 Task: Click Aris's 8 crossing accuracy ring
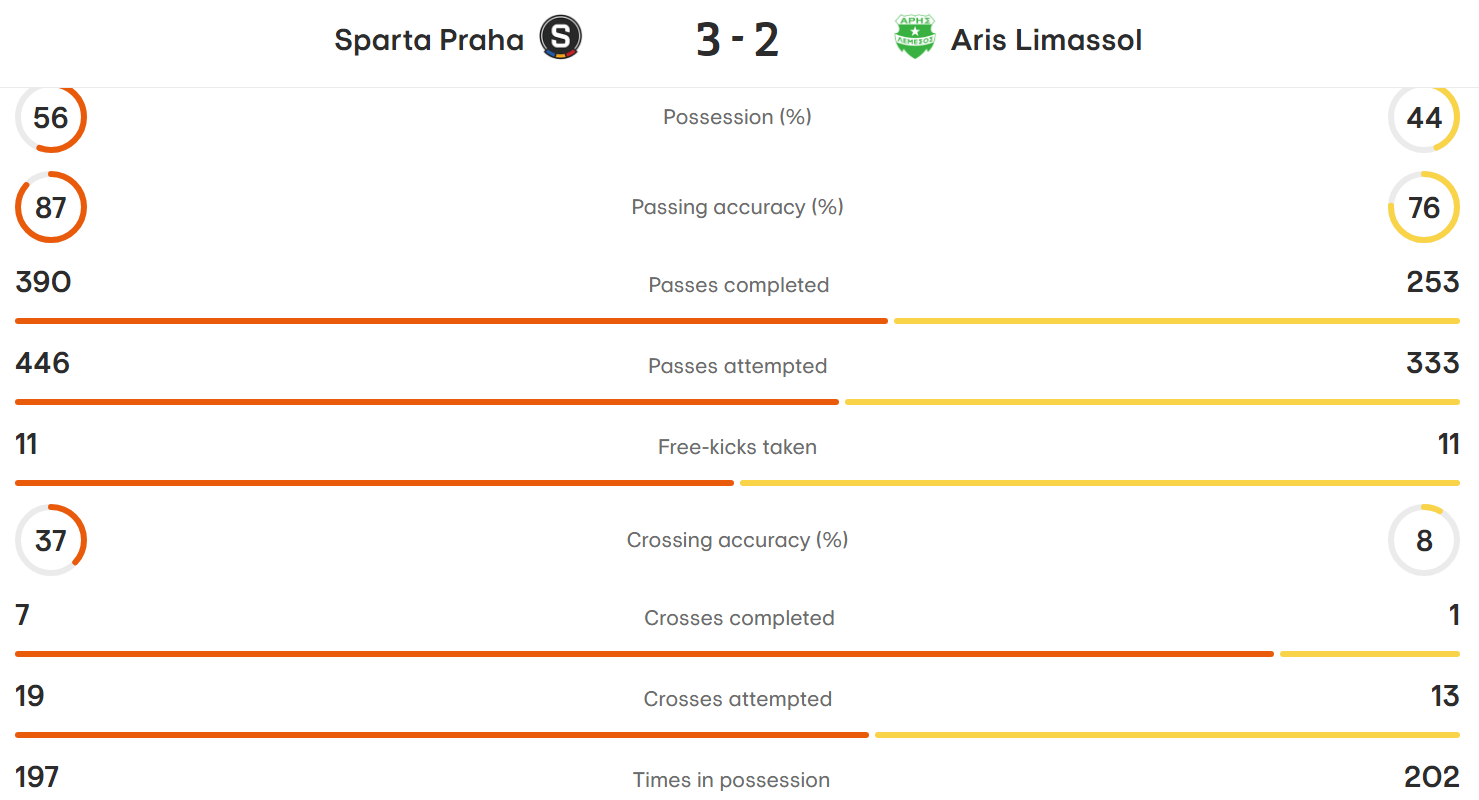1424,540
